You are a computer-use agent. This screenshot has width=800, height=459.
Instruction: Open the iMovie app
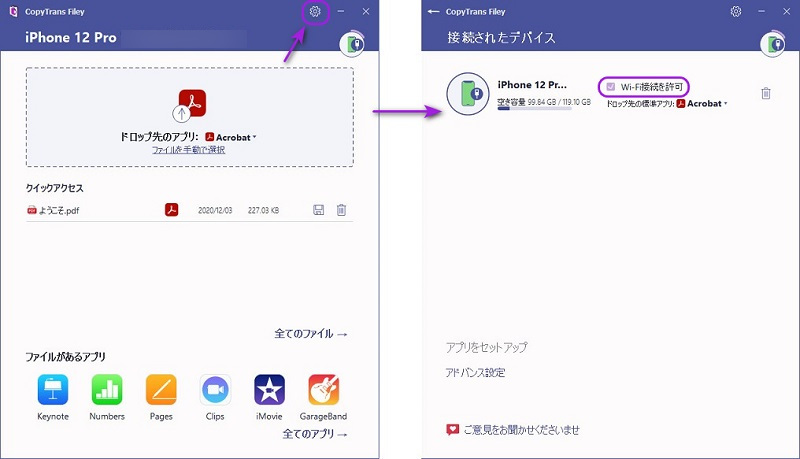[269, 390]
